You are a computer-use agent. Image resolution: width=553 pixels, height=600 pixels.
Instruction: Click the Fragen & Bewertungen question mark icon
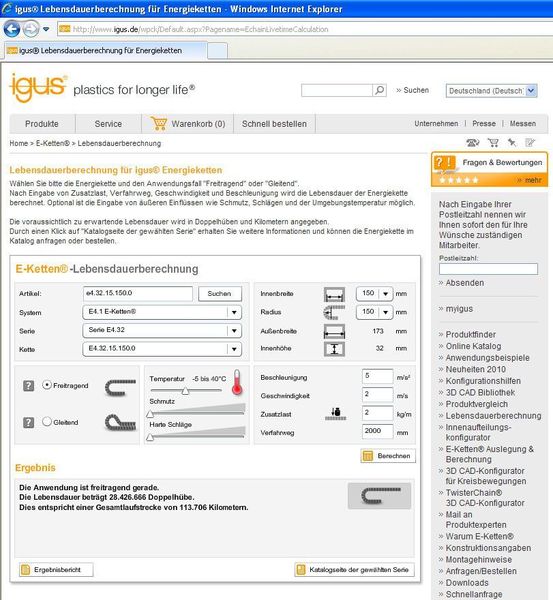444,163
